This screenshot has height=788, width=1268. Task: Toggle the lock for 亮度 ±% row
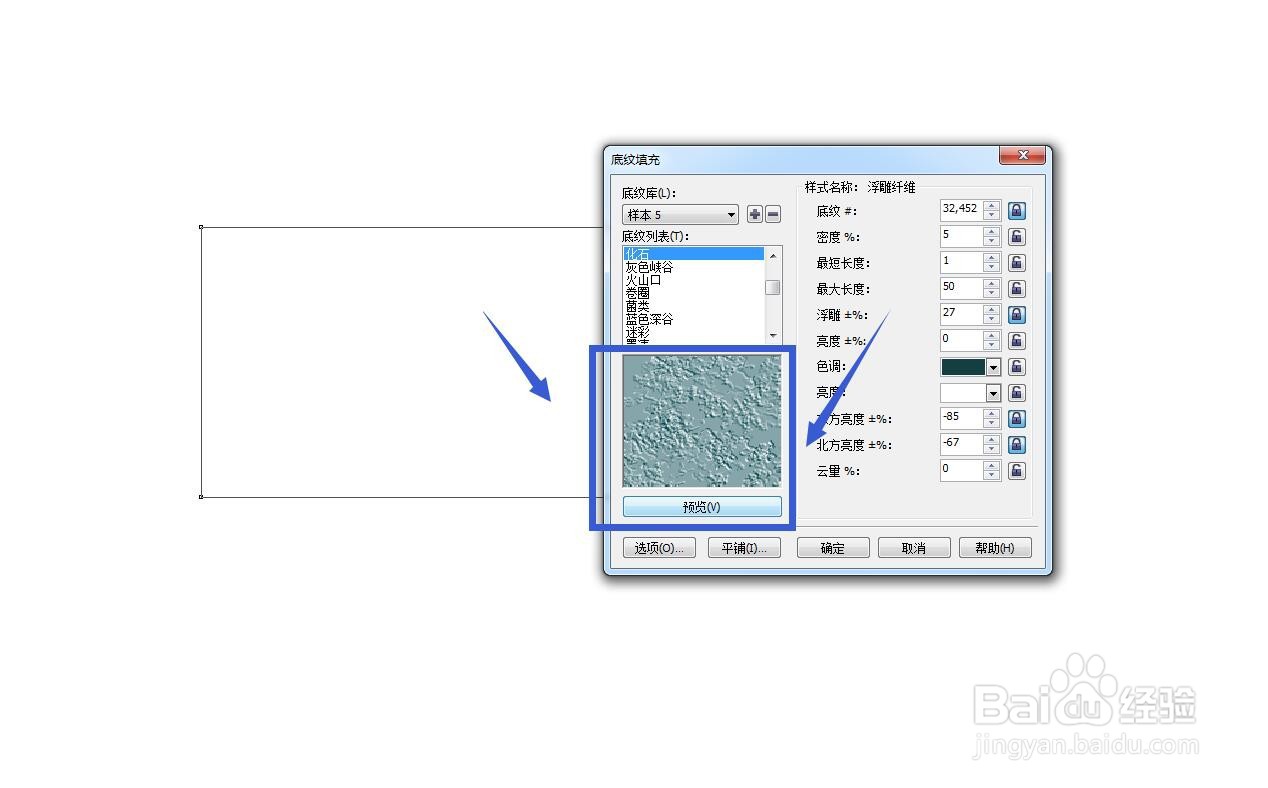(1016, 341)
